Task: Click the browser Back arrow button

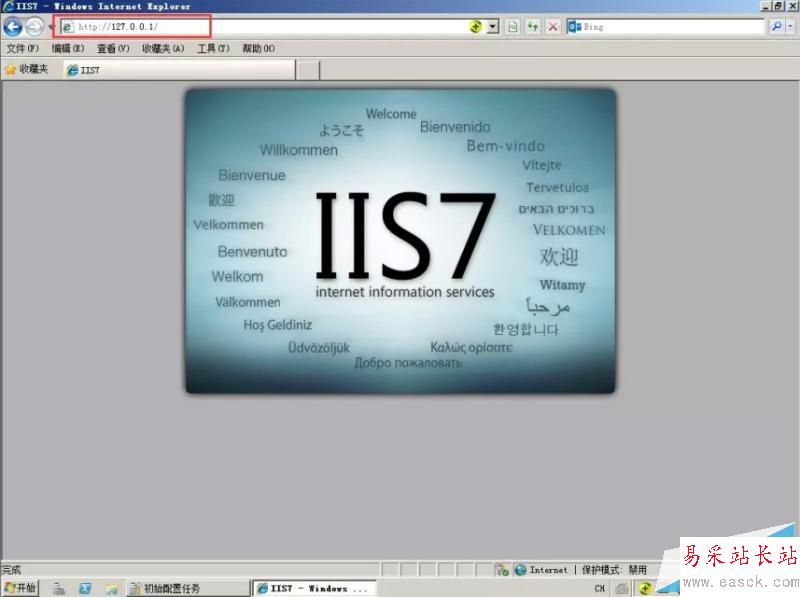Action: (13, 27)
